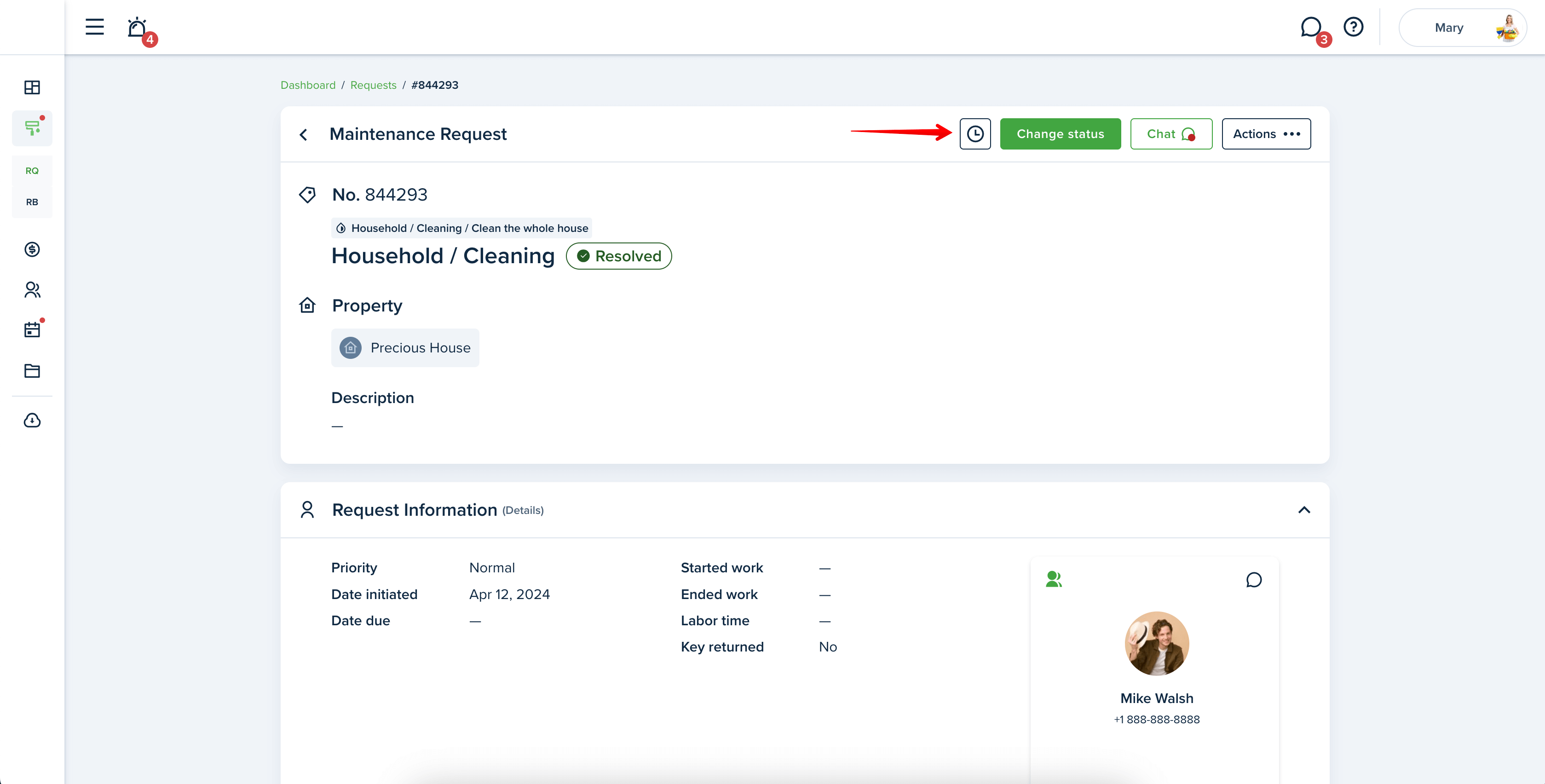This screenshot has width=1545, height=784.
Task: Open the hamburger menu
Action: click(x=94, y=27)
